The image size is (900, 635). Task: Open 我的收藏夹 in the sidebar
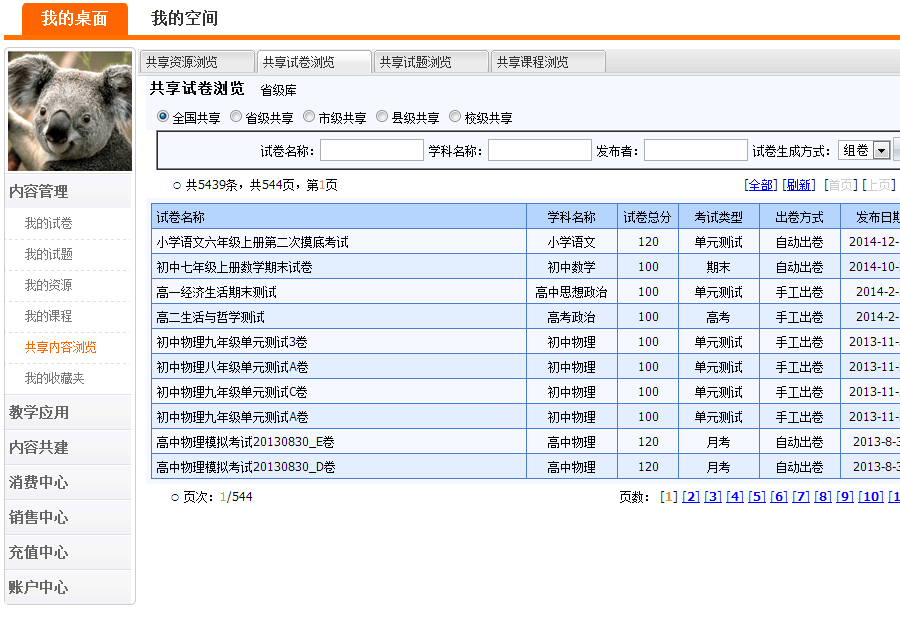click(x=55, y=379)
